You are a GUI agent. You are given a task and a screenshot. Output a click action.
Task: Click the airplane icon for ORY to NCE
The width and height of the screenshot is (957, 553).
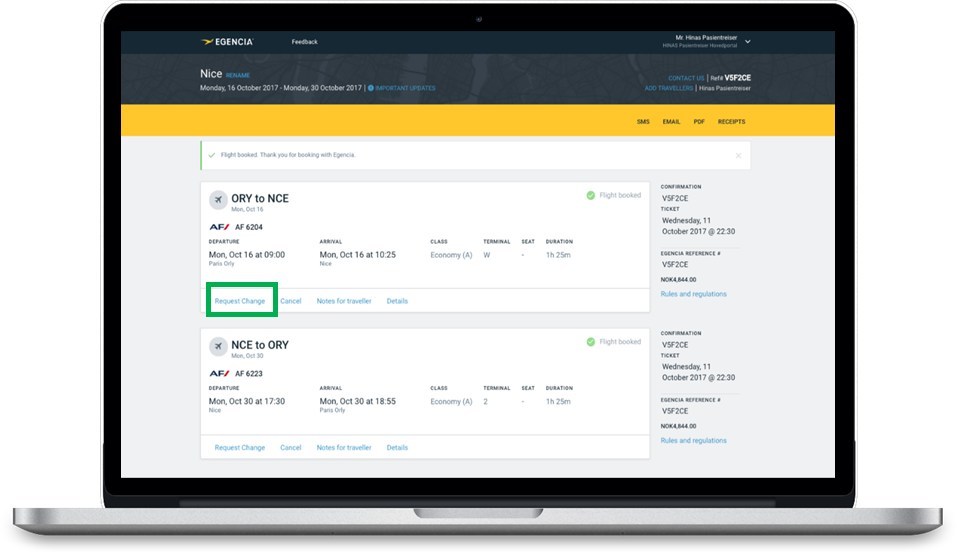[x=217, y=201]
